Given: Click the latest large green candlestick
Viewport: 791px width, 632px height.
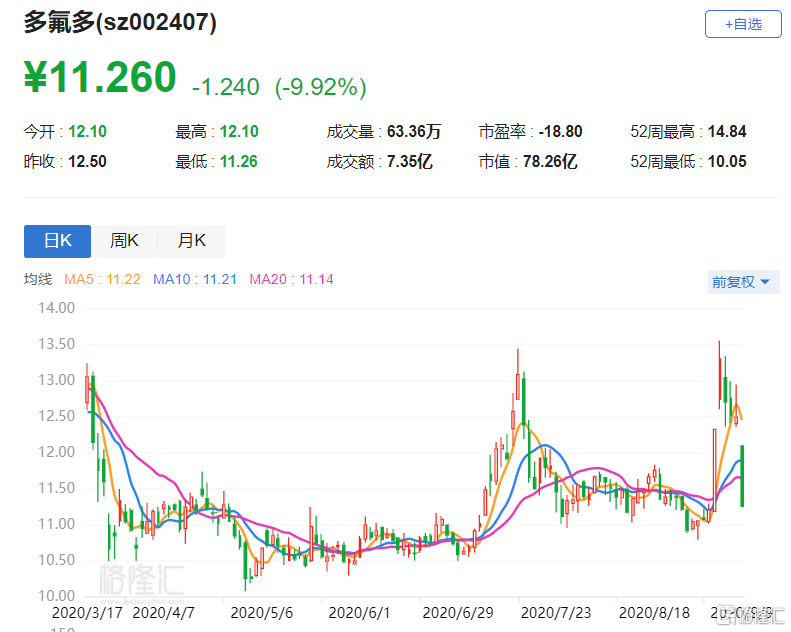Looking at the screenshot, I should 742,476.
